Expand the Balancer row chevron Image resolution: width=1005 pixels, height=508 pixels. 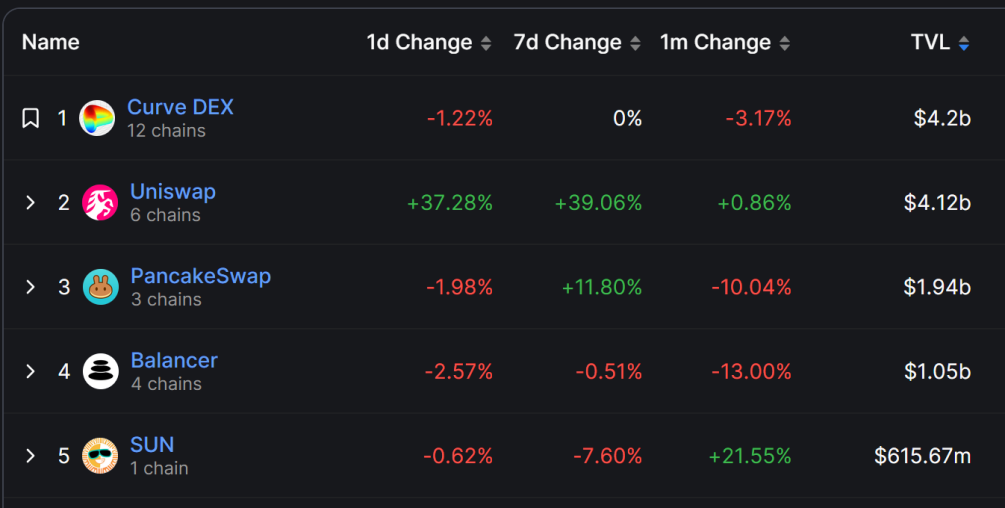click(x=31, y=372)
